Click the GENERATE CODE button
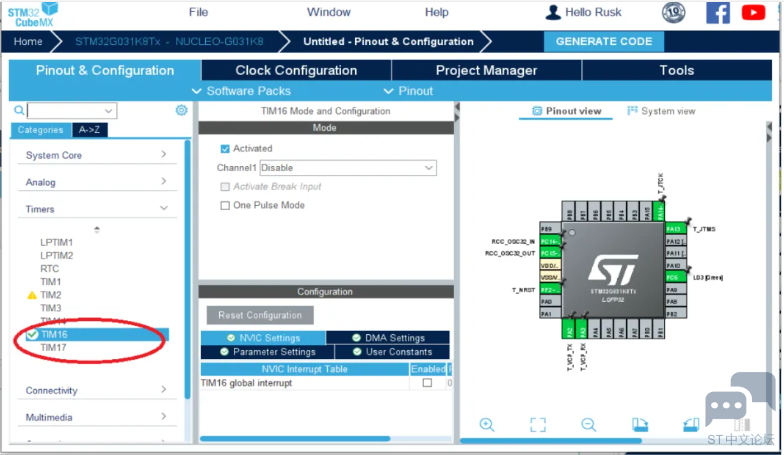 [x=604, y=42]
